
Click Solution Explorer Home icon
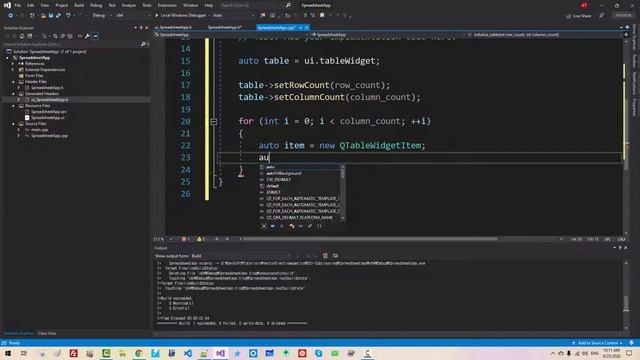[22, 36]
